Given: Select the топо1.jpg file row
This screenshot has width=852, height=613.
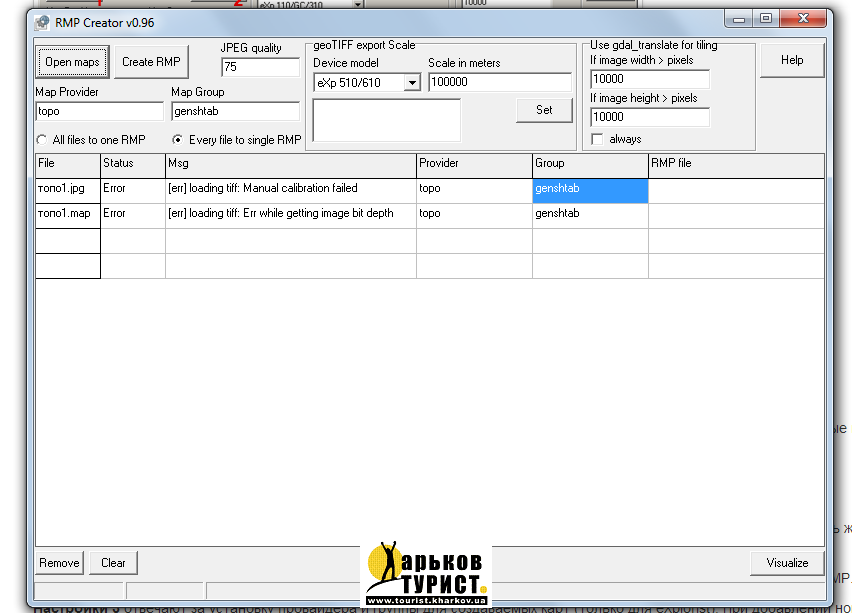Looking at the screenshot, I should pyautogui.click(x=67, y=188).
